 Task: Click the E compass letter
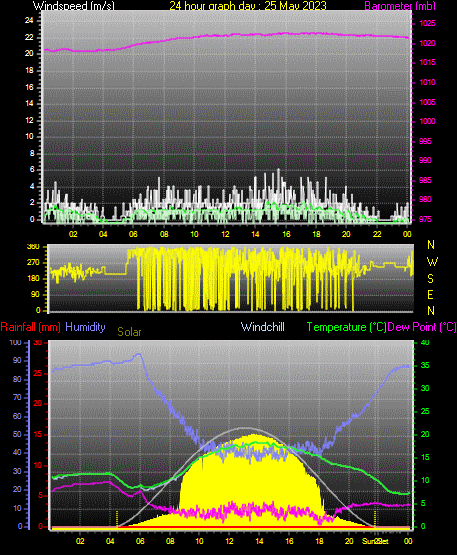click(430, 294)
